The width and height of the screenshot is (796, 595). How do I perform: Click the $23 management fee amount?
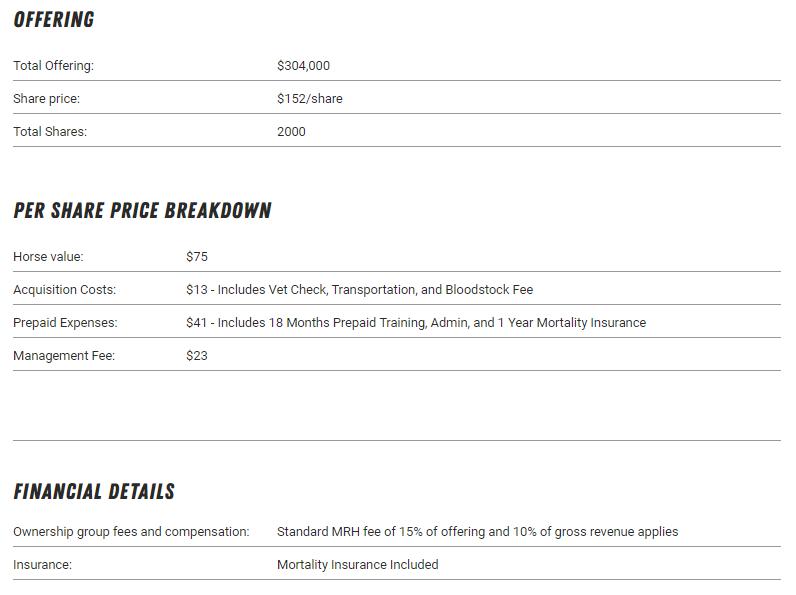[197, 356]
